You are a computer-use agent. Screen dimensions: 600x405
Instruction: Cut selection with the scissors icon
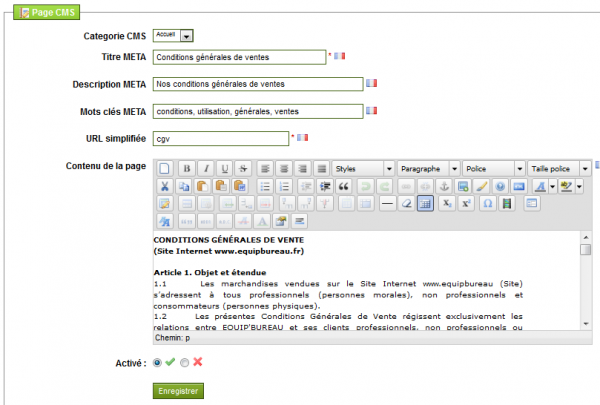pos(165,186)
